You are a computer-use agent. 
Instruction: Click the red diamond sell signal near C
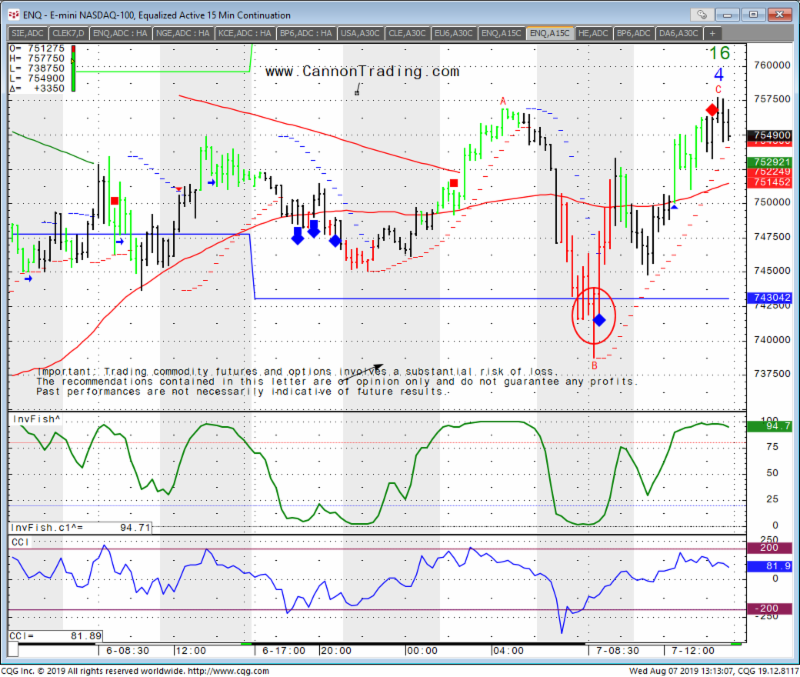tap(712, 110)
